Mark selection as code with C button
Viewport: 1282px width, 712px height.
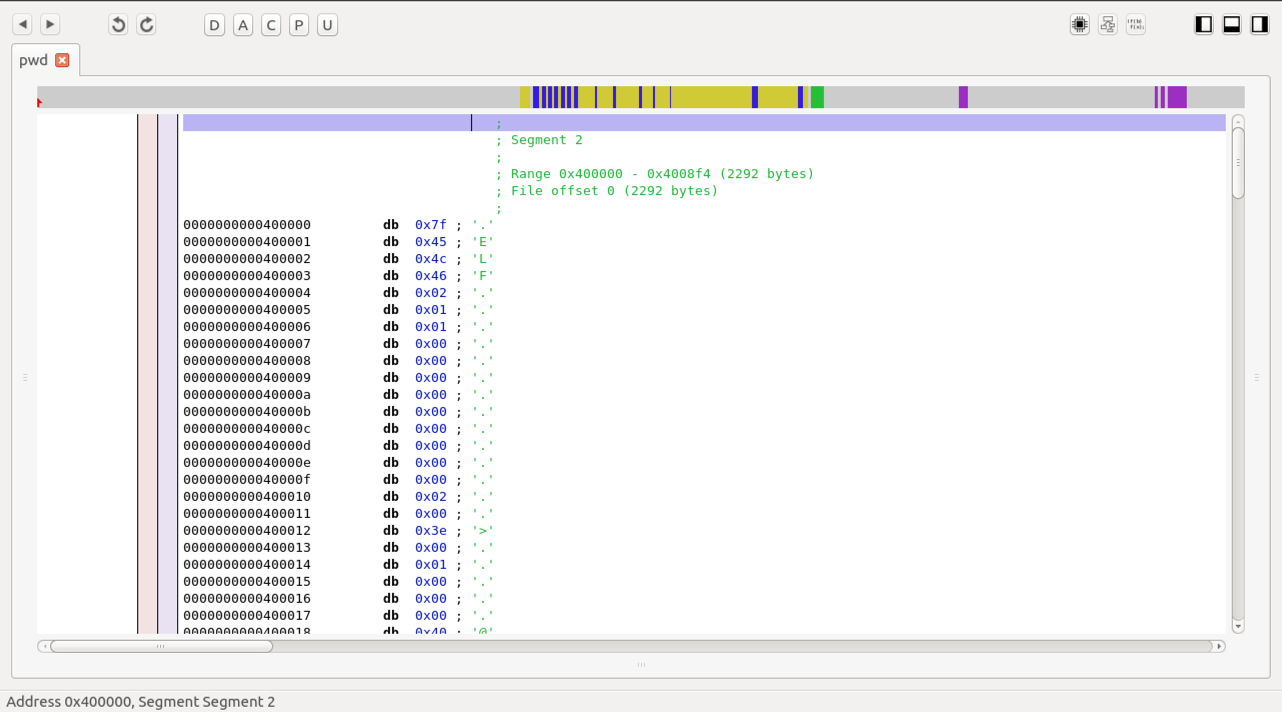(x=270, y=25)
